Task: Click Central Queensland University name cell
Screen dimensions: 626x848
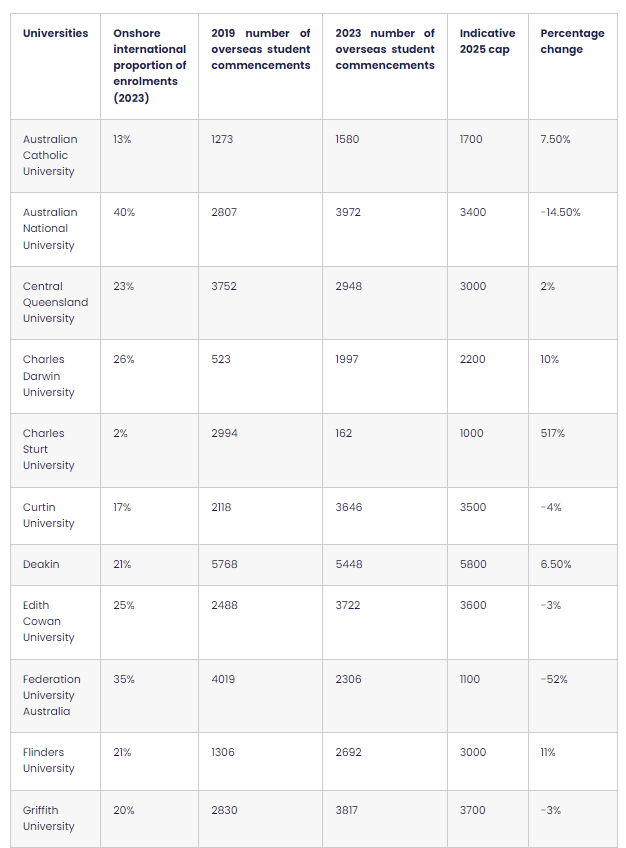Action: tap(55, 302)
